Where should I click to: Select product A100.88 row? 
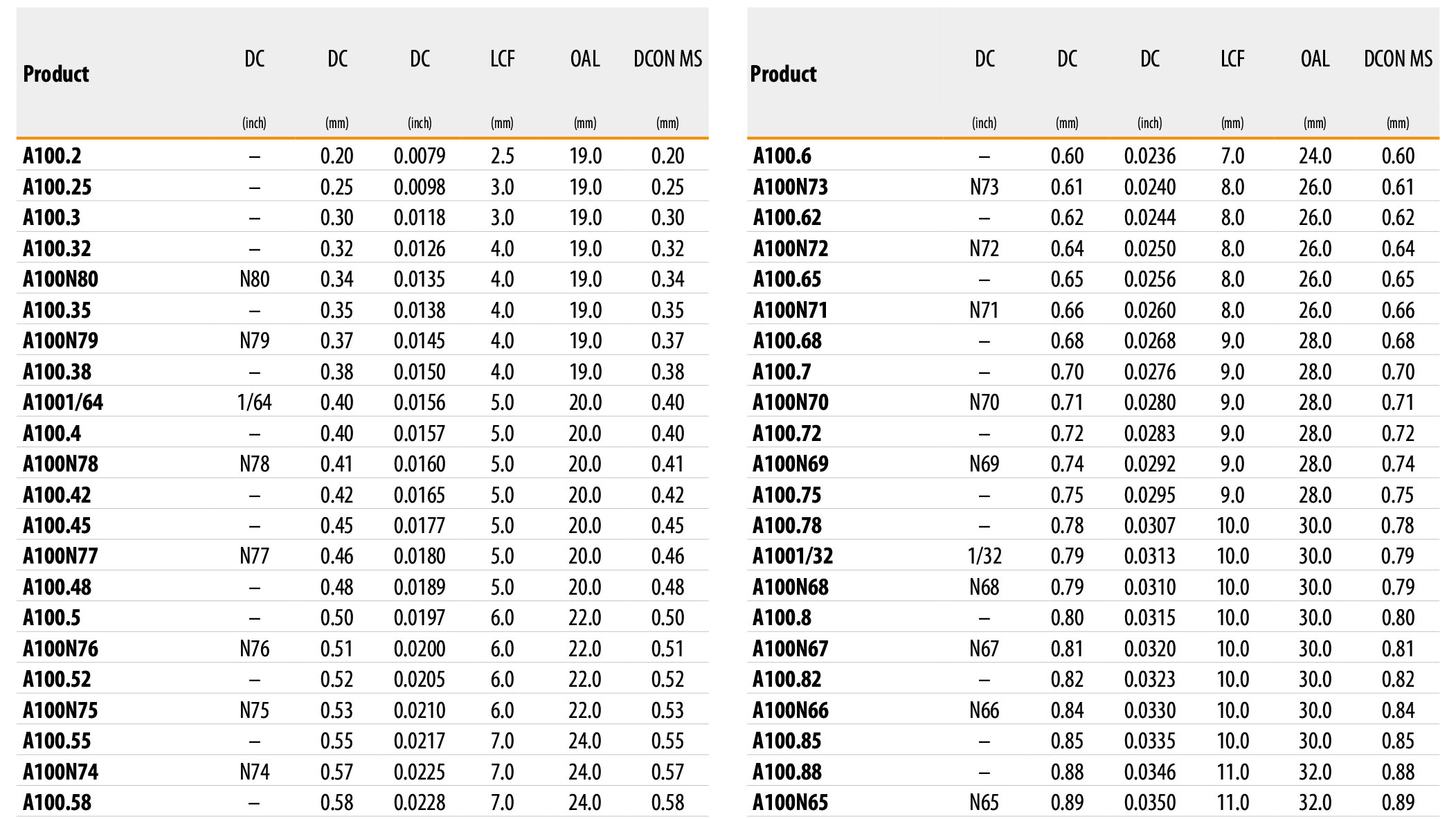click(x=1093, y=772)
